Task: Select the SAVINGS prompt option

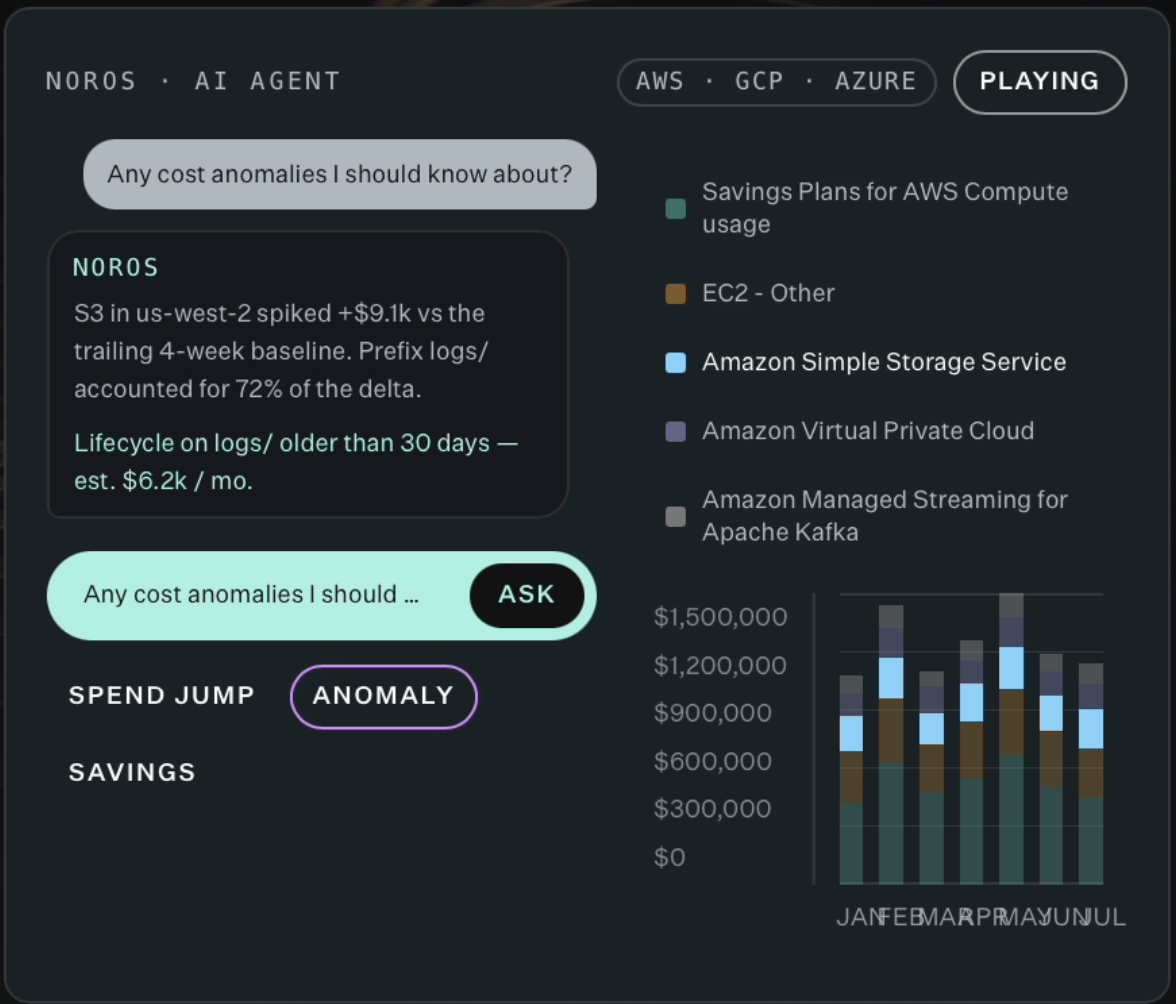Action: (x=132, y=772)
